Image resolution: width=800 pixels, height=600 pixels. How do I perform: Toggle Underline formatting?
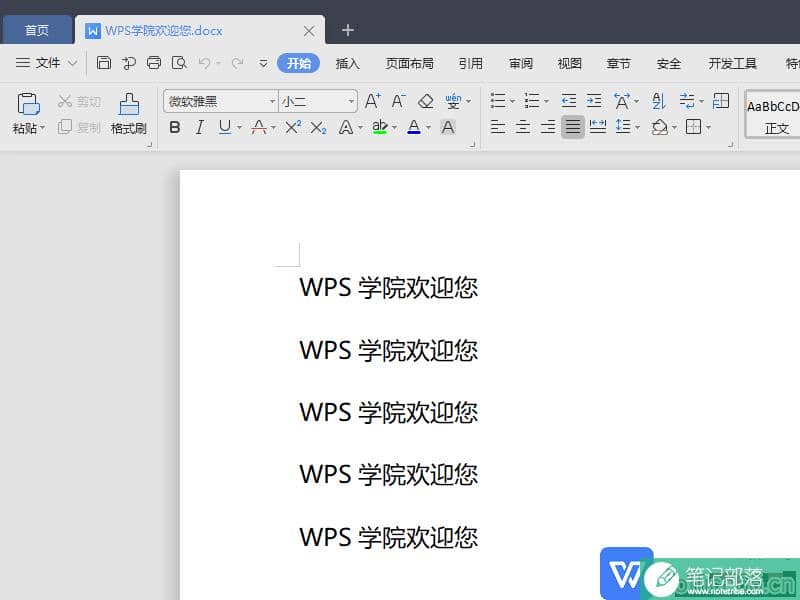pos(224,127)
